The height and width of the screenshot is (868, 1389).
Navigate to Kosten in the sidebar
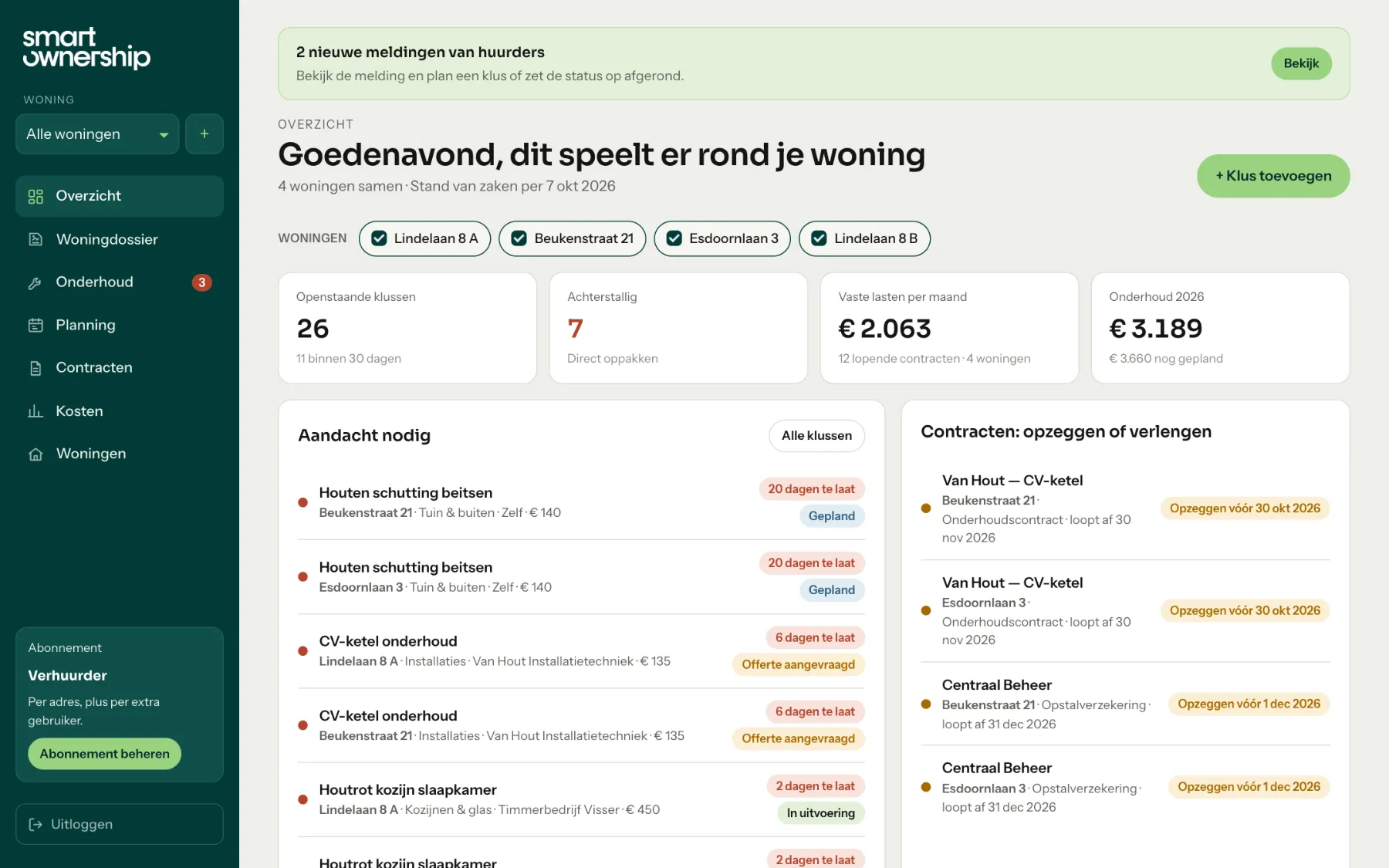[120, 411]
